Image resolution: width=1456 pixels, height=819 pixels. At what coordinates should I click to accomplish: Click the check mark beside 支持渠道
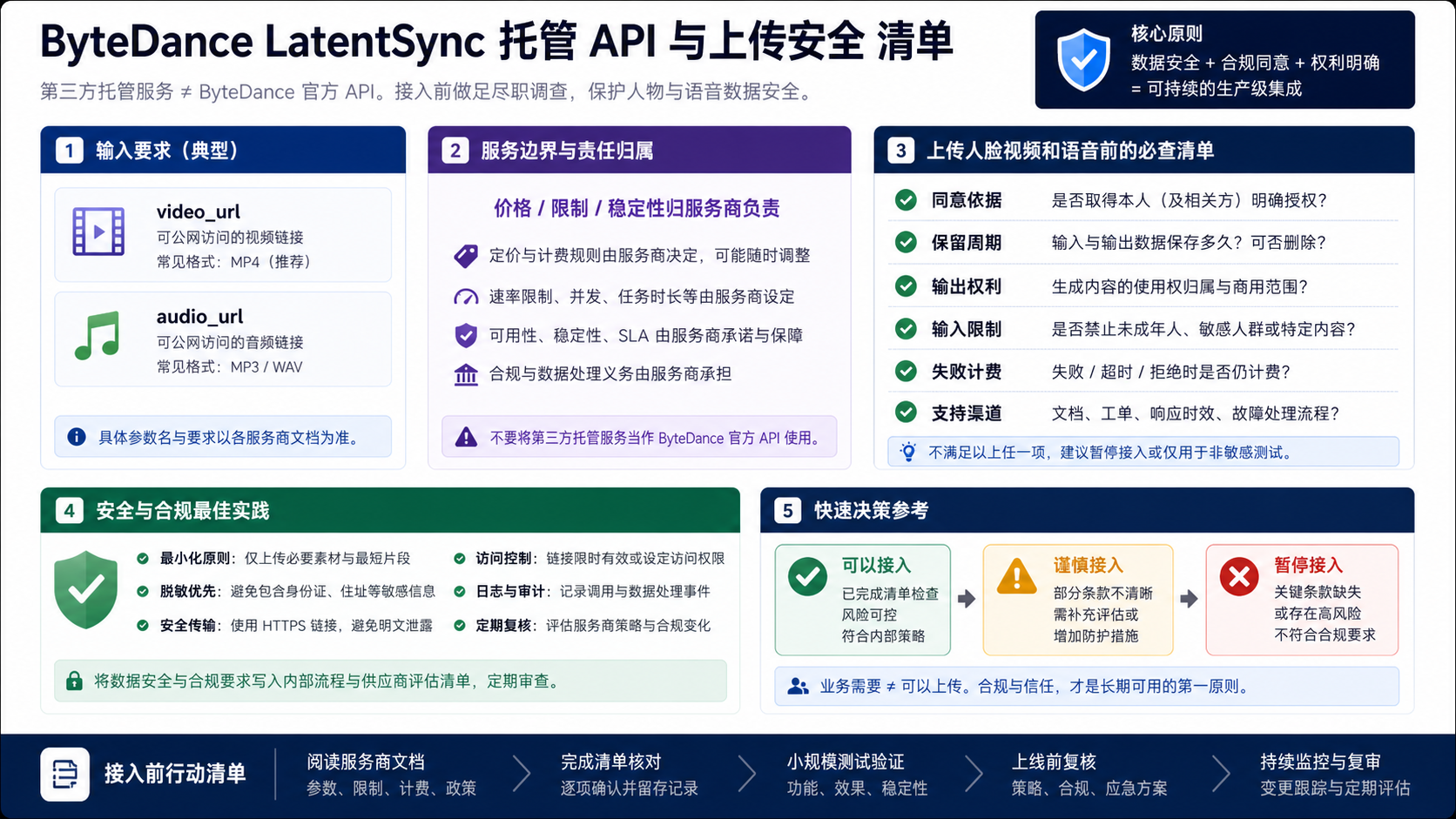(x=906, y=412)
